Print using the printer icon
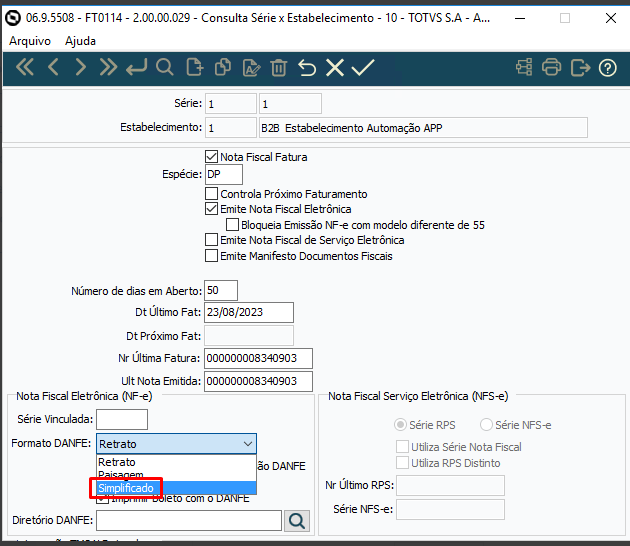This screenshot has width=630, height=546. coord(551,67)
